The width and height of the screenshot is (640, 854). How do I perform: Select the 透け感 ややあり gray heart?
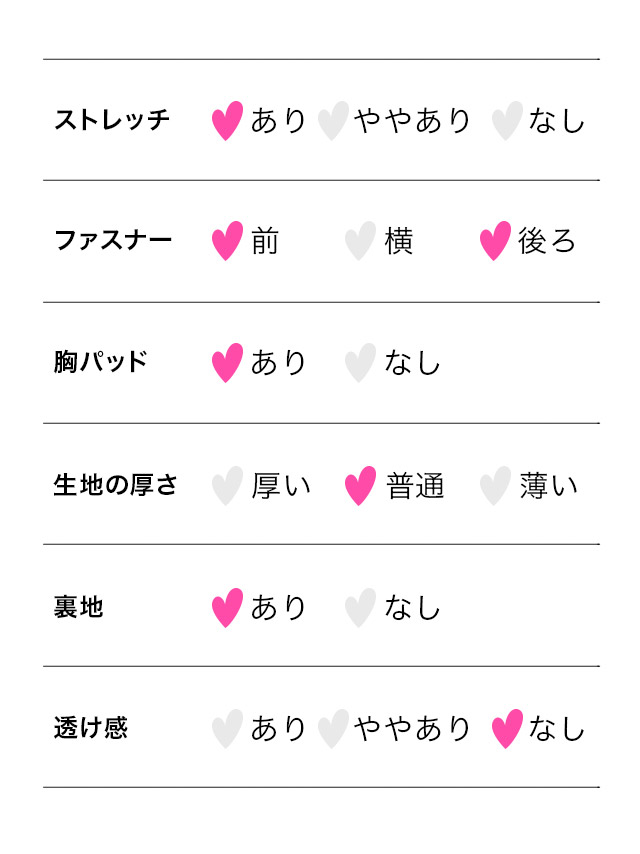(x=333, y=729)
